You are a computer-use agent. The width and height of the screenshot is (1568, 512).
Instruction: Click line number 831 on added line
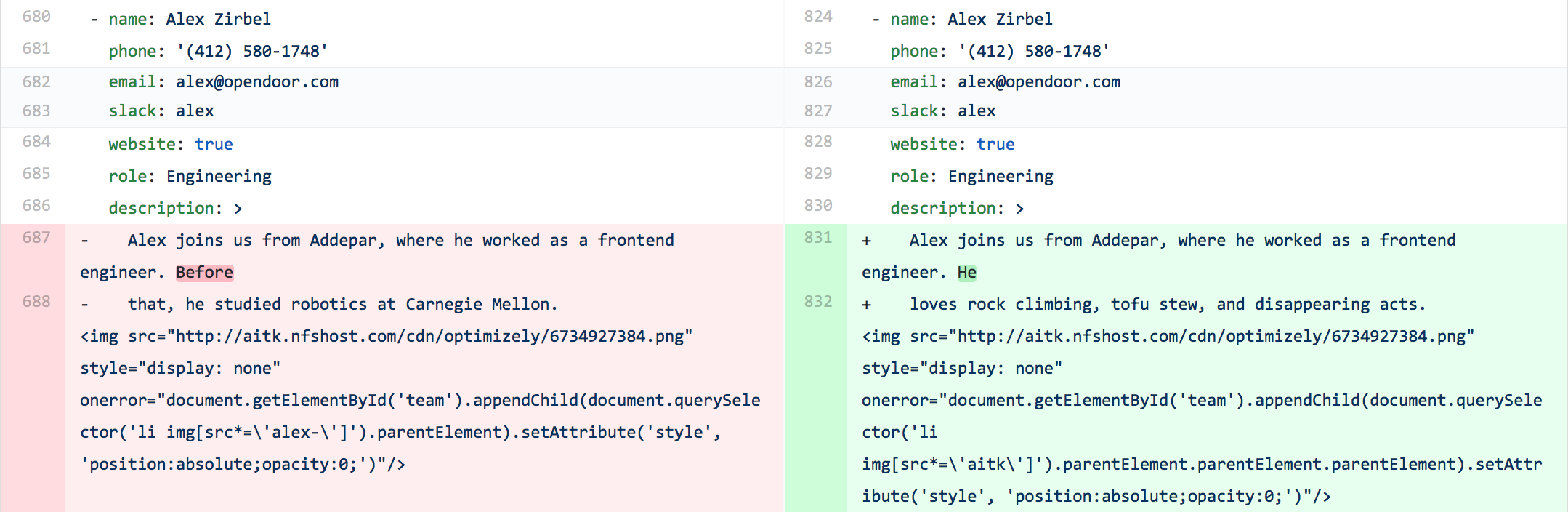tap(817, 238)
